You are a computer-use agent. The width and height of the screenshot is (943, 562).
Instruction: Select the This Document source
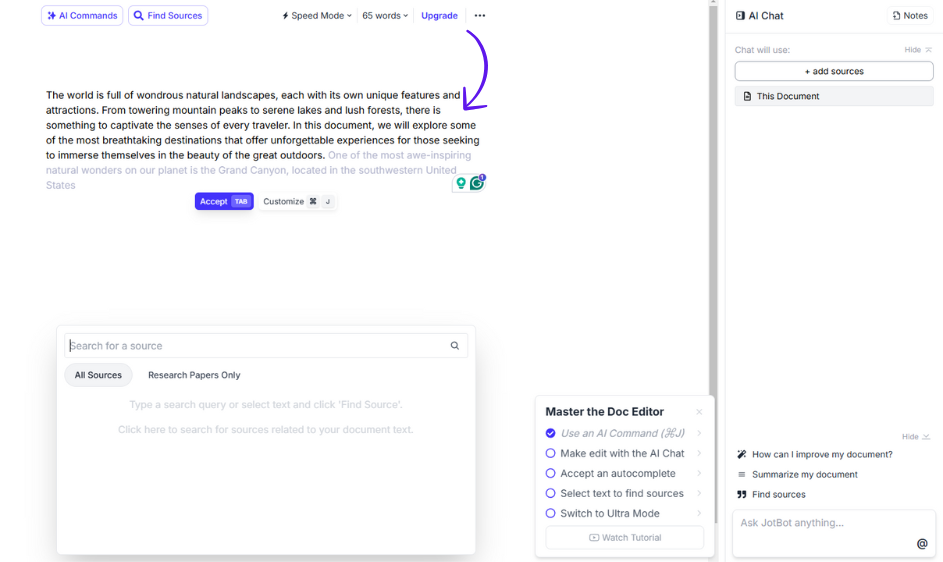[x=834, y=96]
